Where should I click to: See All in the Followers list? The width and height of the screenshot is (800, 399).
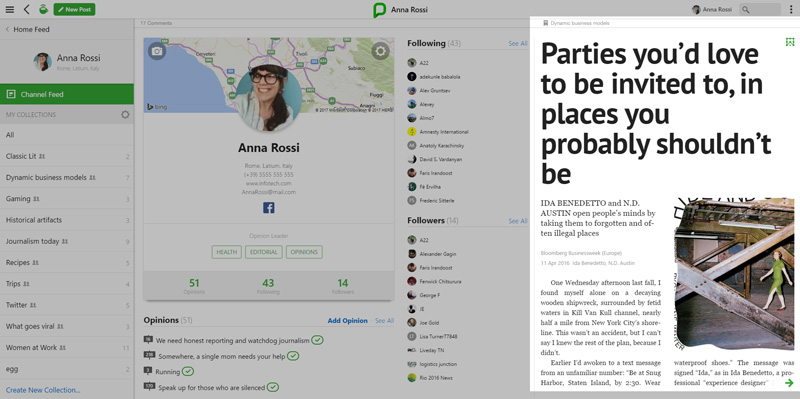click(x=518, y=221)
